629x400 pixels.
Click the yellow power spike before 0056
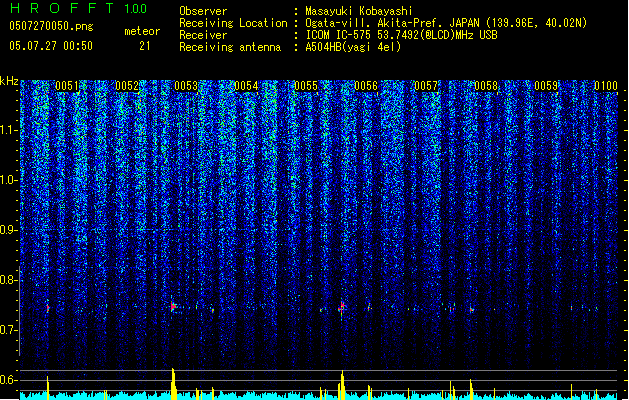342,385
